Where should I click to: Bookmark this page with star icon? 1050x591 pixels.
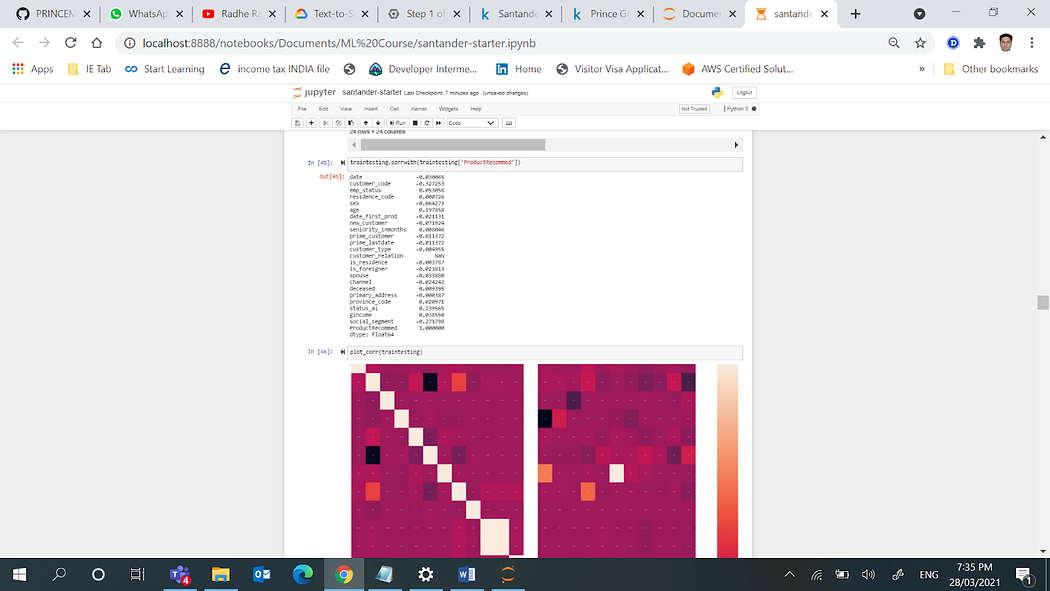tap(920, 43)
